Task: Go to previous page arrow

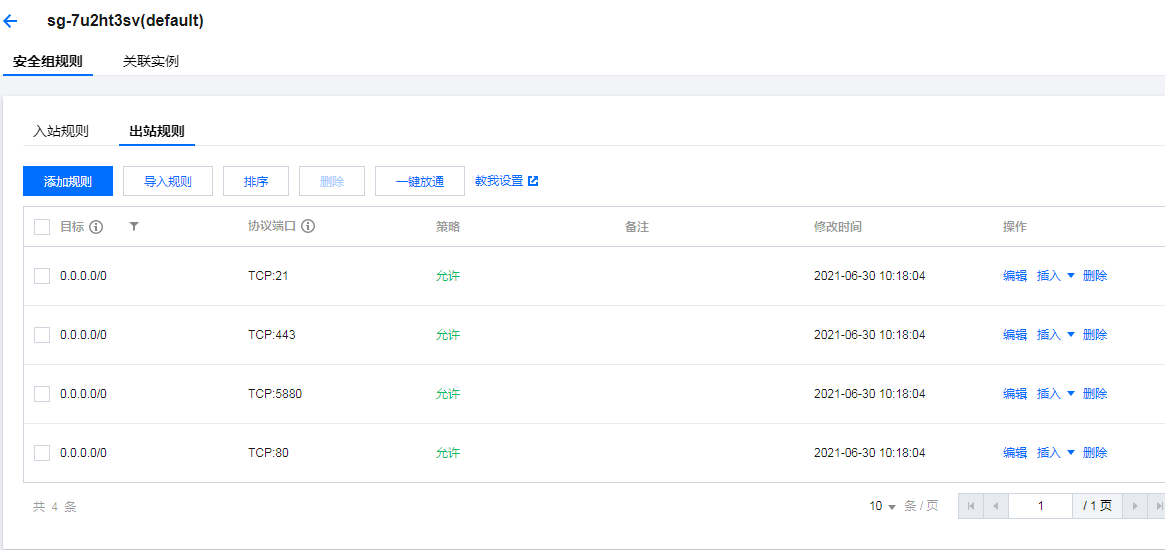Action: [x=995, y=506]
